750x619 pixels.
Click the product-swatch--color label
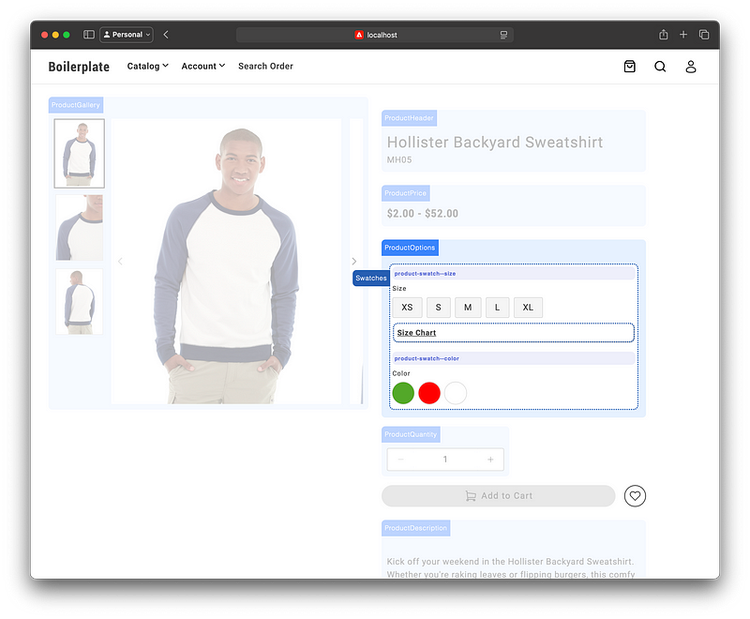(427, 358)
